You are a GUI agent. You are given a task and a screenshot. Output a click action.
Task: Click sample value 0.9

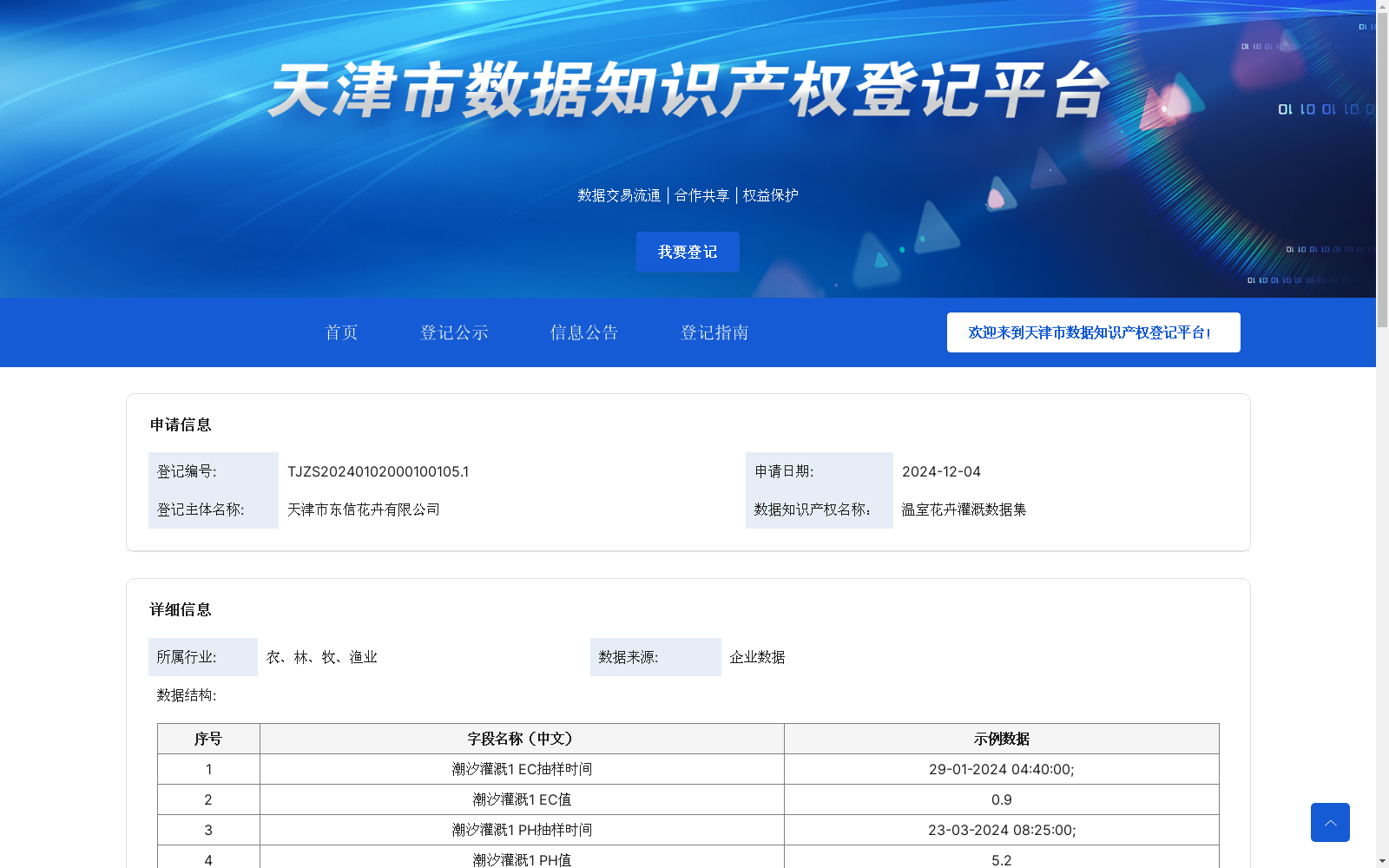click(x=1002, y=799)
